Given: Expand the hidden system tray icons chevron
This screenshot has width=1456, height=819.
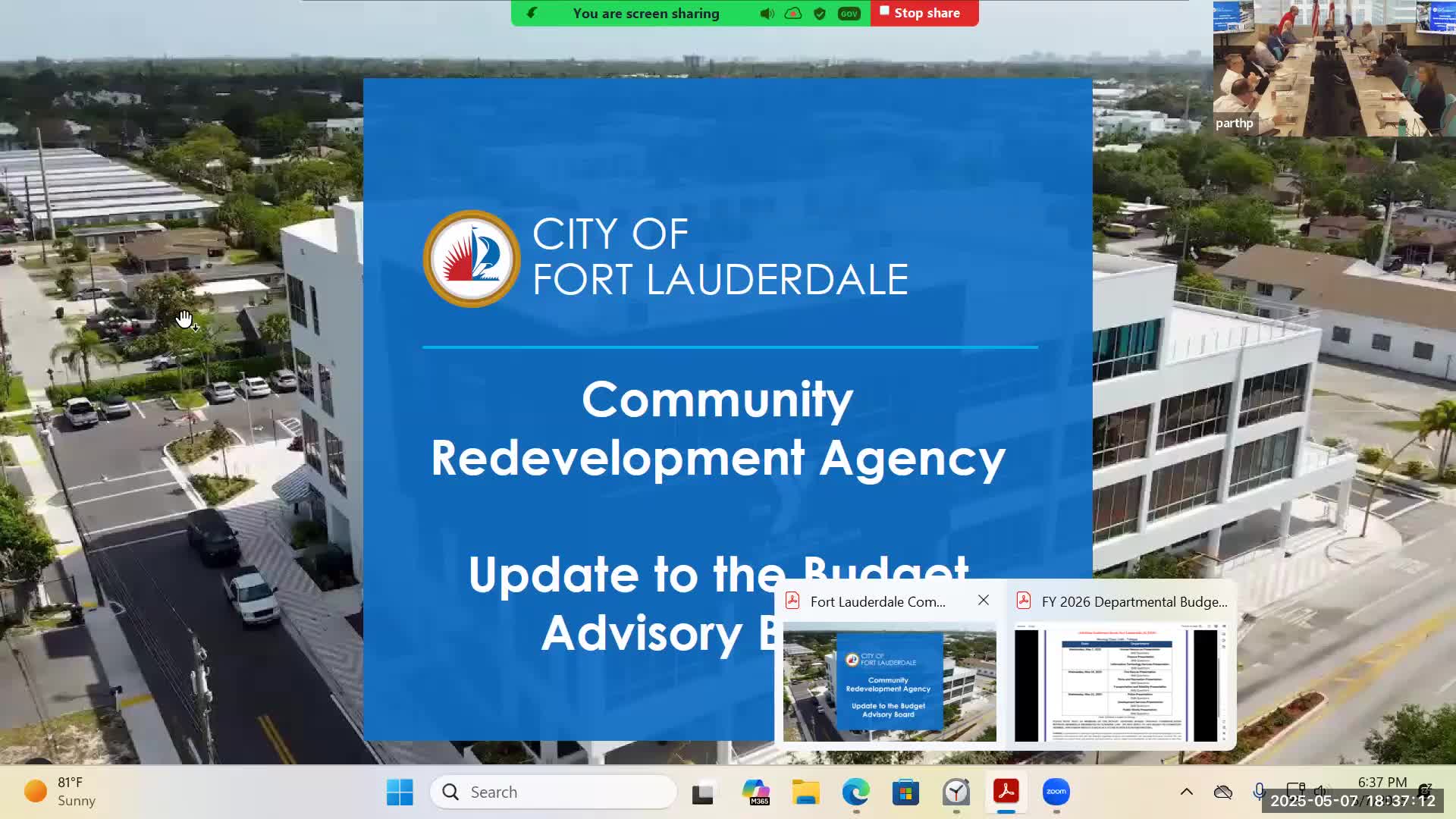Looking at the screenshot, I should [1187, 792].
